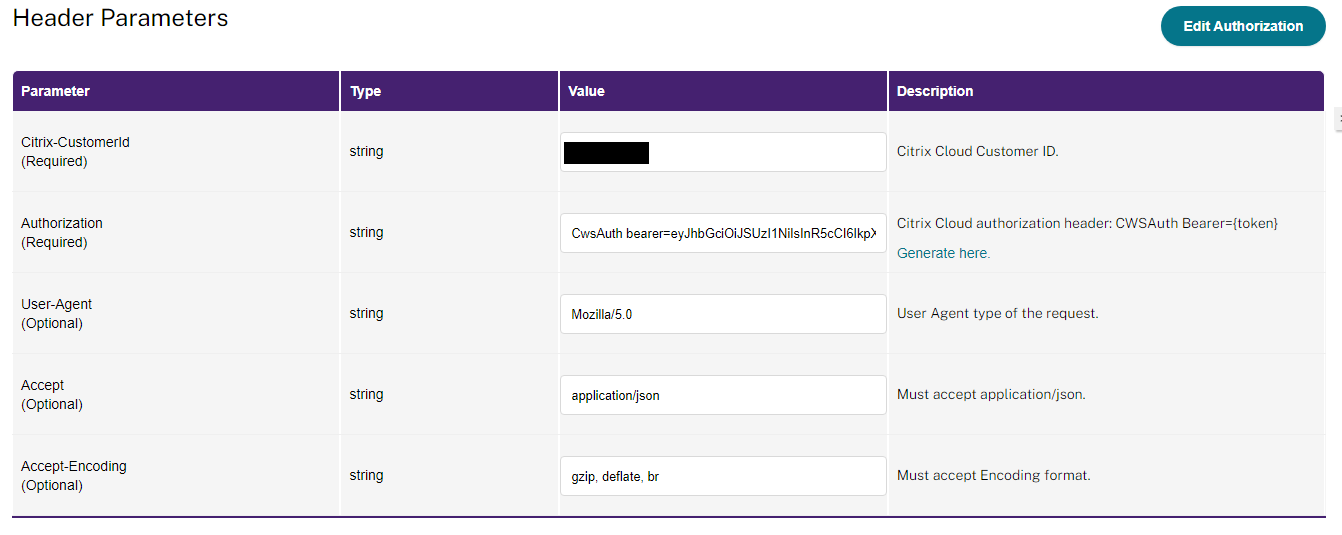
Task: Click the Accept field with application/json
Action: tap(723, 395)
